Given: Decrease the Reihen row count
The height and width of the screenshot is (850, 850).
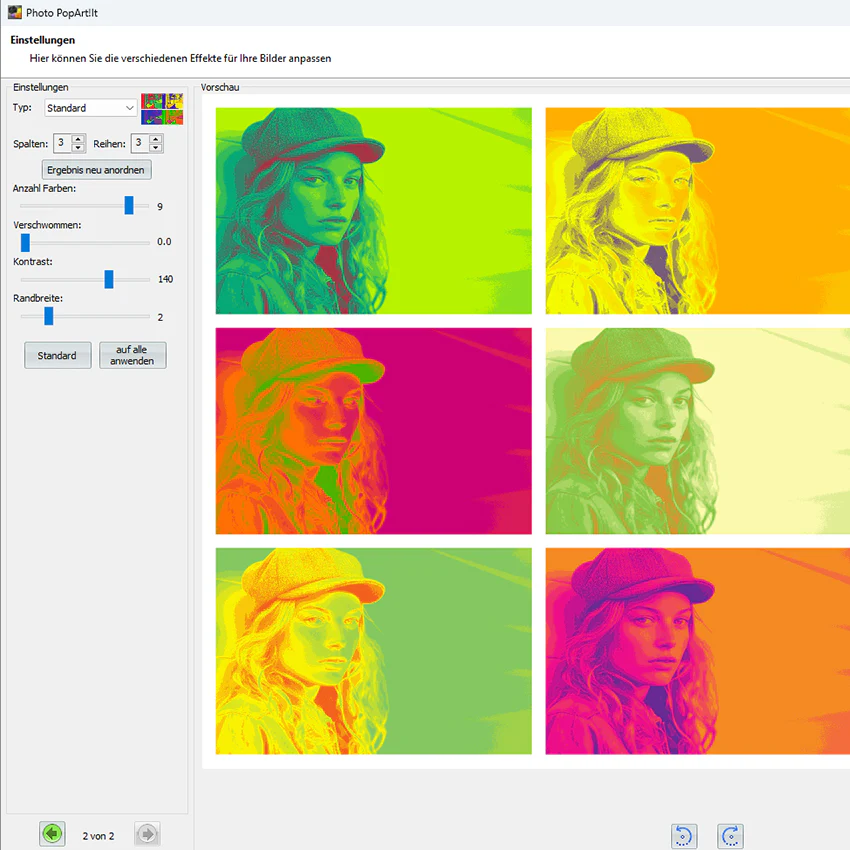Looking at the screenshot, I should 156,148.
